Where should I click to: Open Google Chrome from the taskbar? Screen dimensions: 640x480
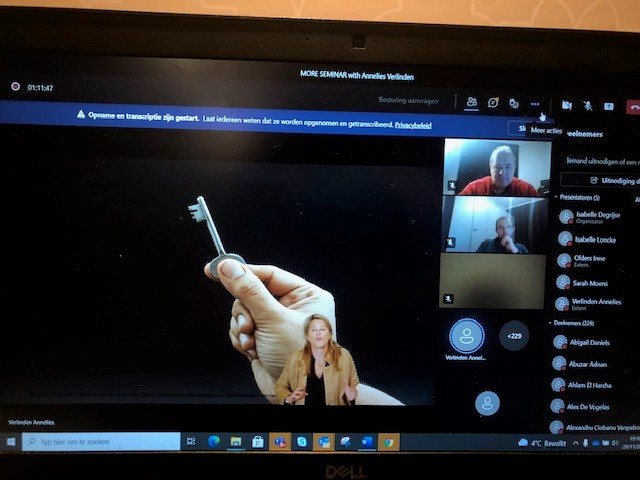pos(388,442)
